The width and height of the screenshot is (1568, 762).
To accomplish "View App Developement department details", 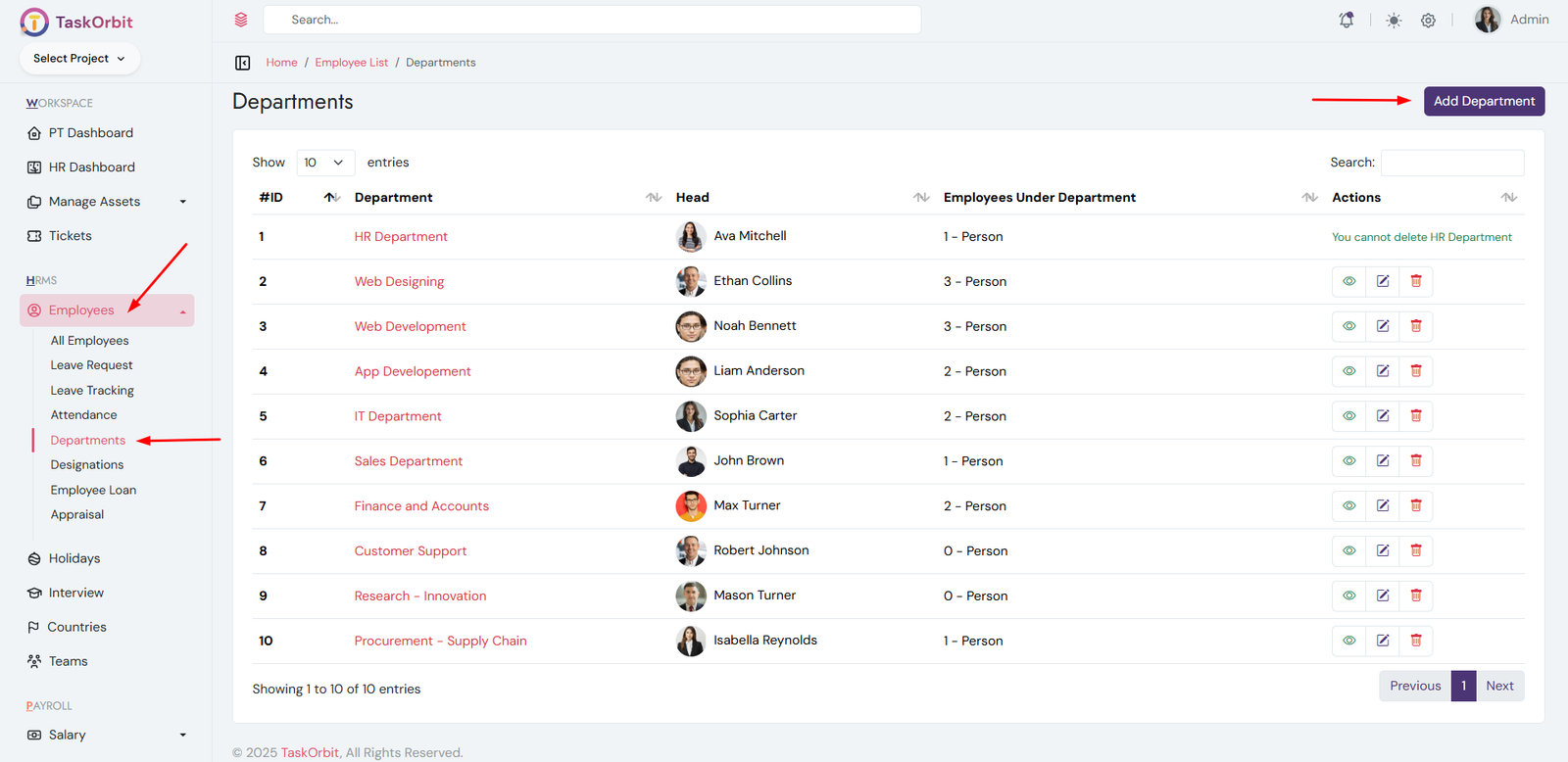I will click(x=1349, y=371).
